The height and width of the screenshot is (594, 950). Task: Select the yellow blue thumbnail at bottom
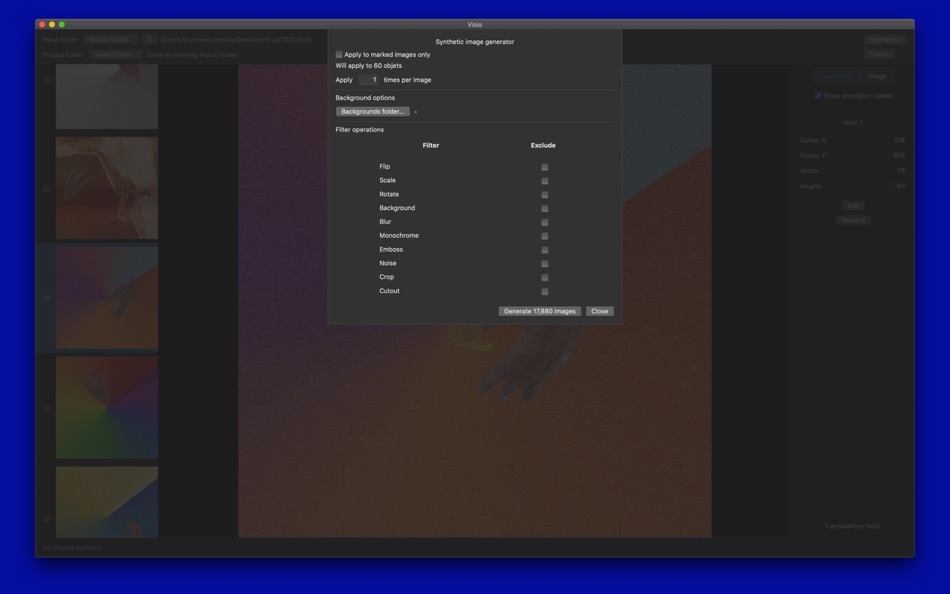tap(107, 502)
